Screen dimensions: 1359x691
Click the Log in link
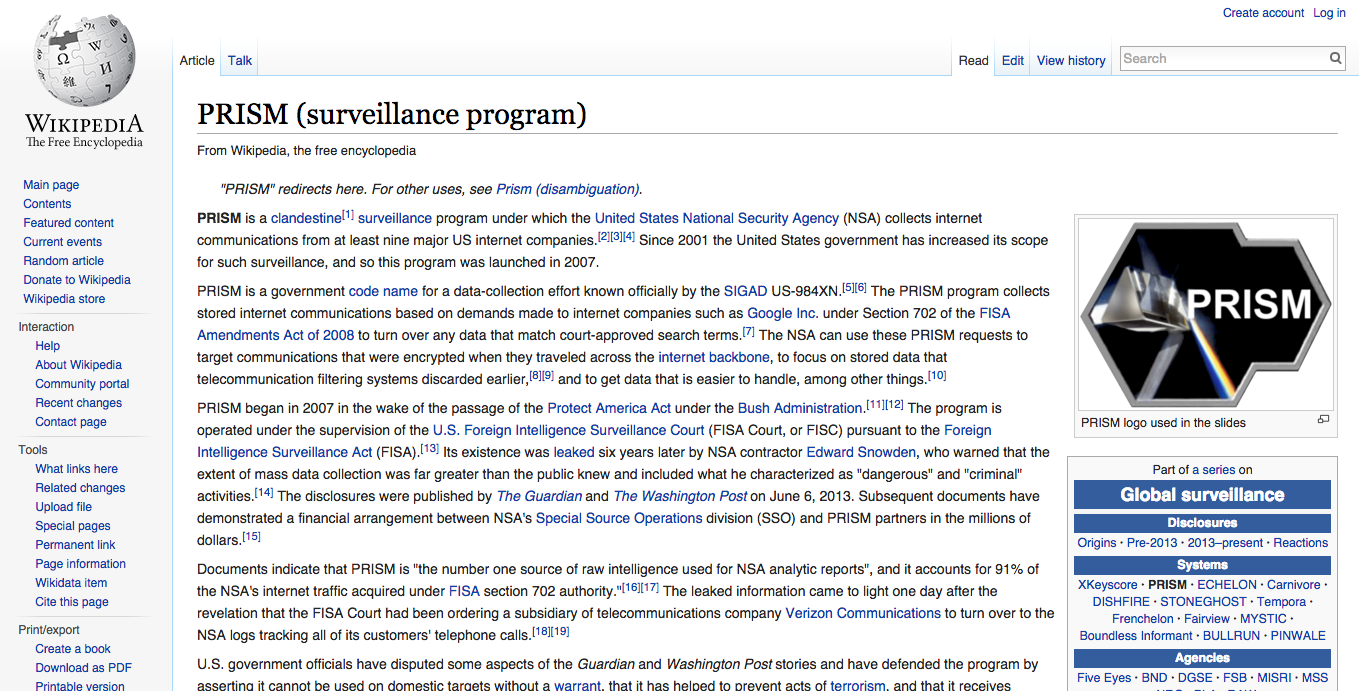(x=1329, y=13)
